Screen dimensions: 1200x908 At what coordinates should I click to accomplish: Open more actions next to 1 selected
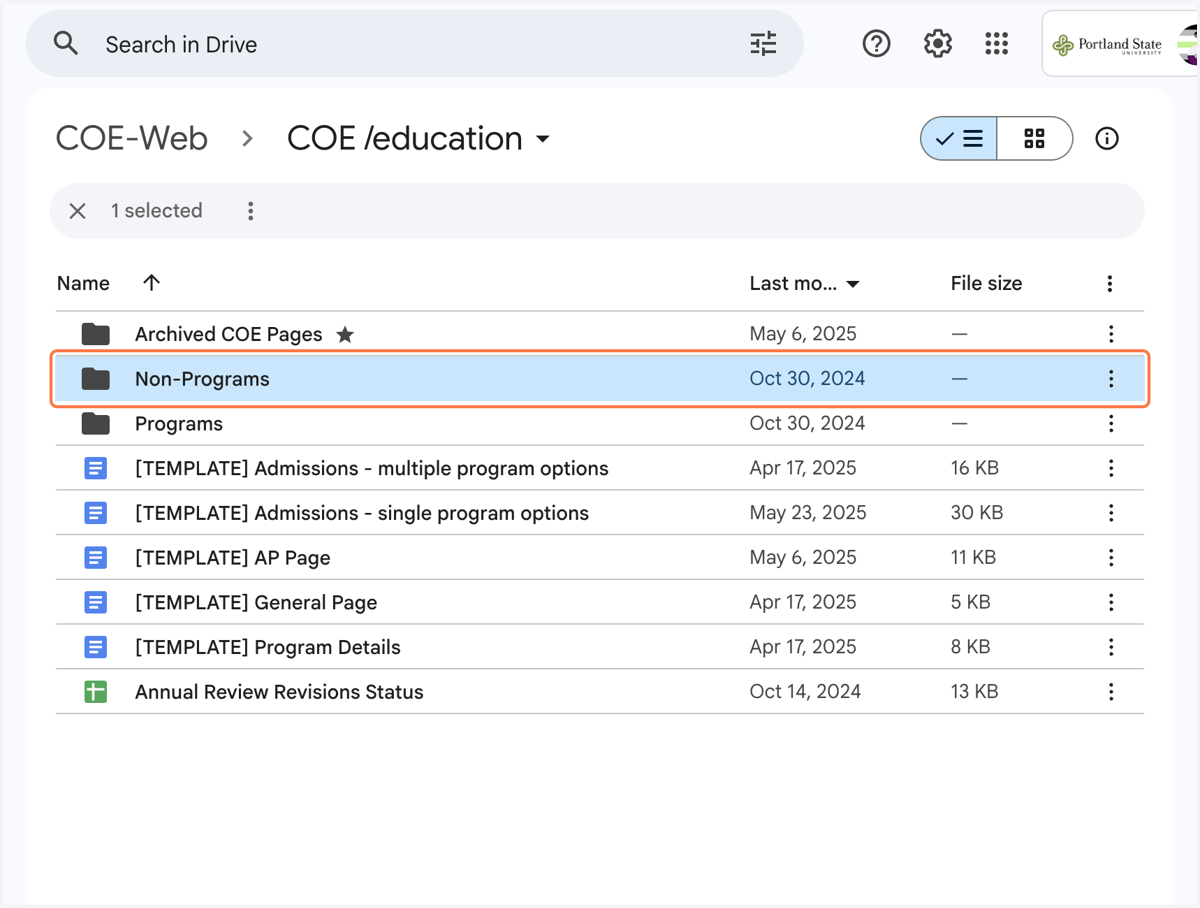click(x=250, y=211)
